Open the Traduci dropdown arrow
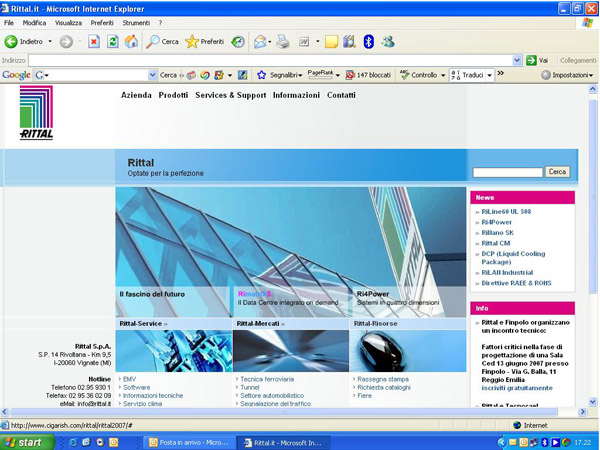 click(x=489, y=75)
